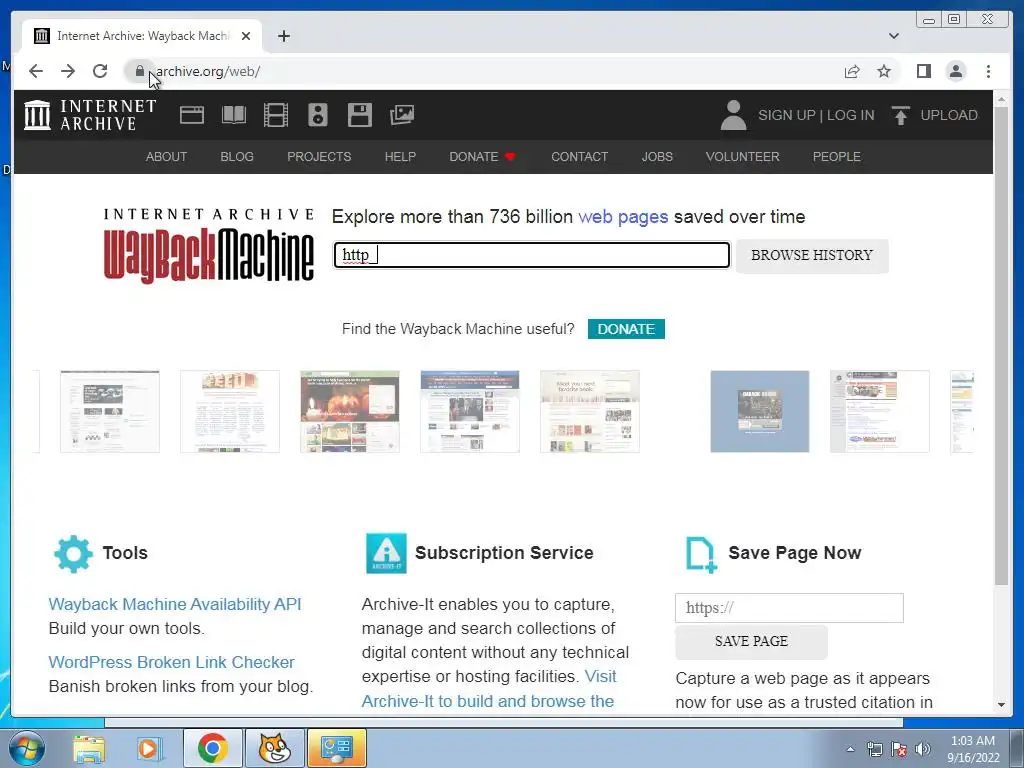Focus the Save Page Now https:// field

(789, 608)
